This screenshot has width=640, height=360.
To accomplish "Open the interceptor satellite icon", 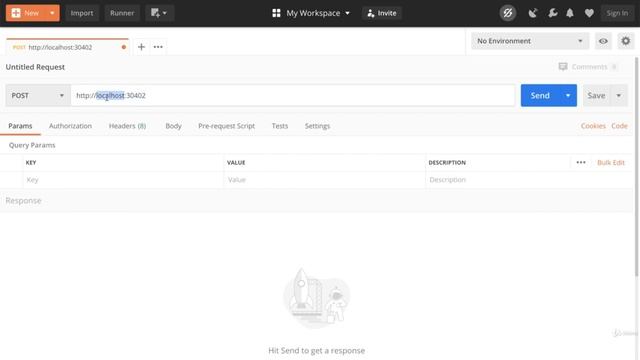I will (x=533, y=13).
